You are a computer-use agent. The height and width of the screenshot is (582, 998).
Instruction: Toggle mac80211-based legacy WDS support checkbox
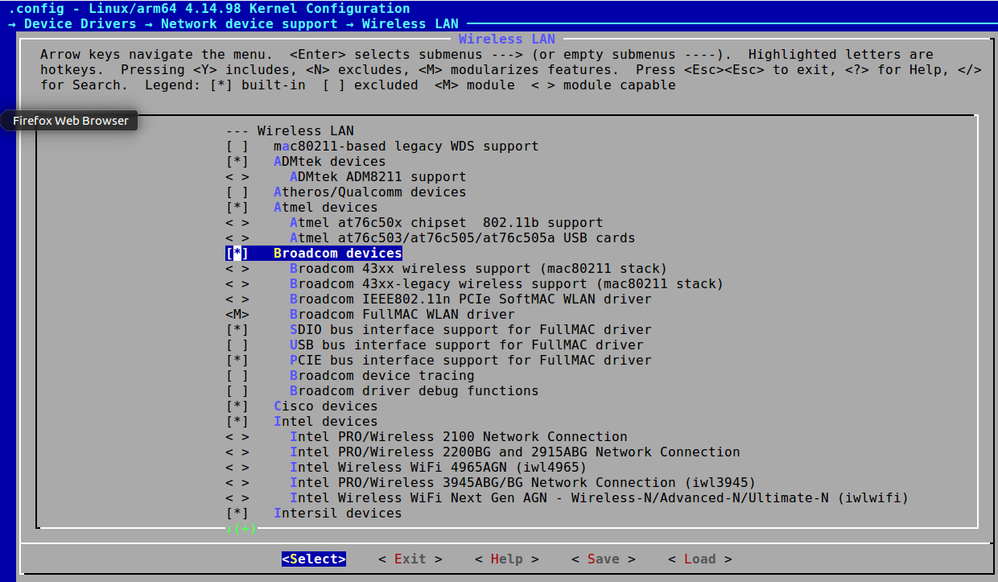click(x=237, y=146)
